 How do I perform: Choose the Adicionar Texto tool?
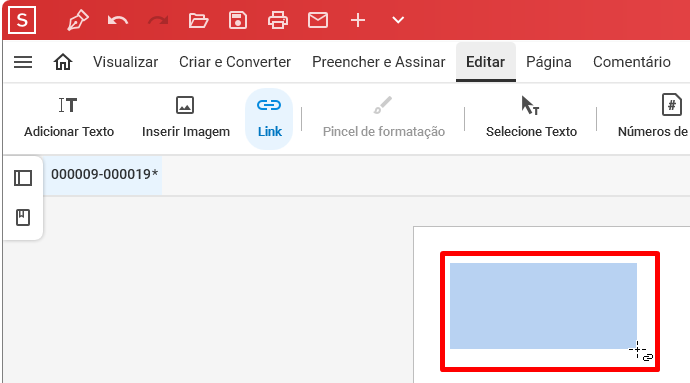tap(69, 118)
